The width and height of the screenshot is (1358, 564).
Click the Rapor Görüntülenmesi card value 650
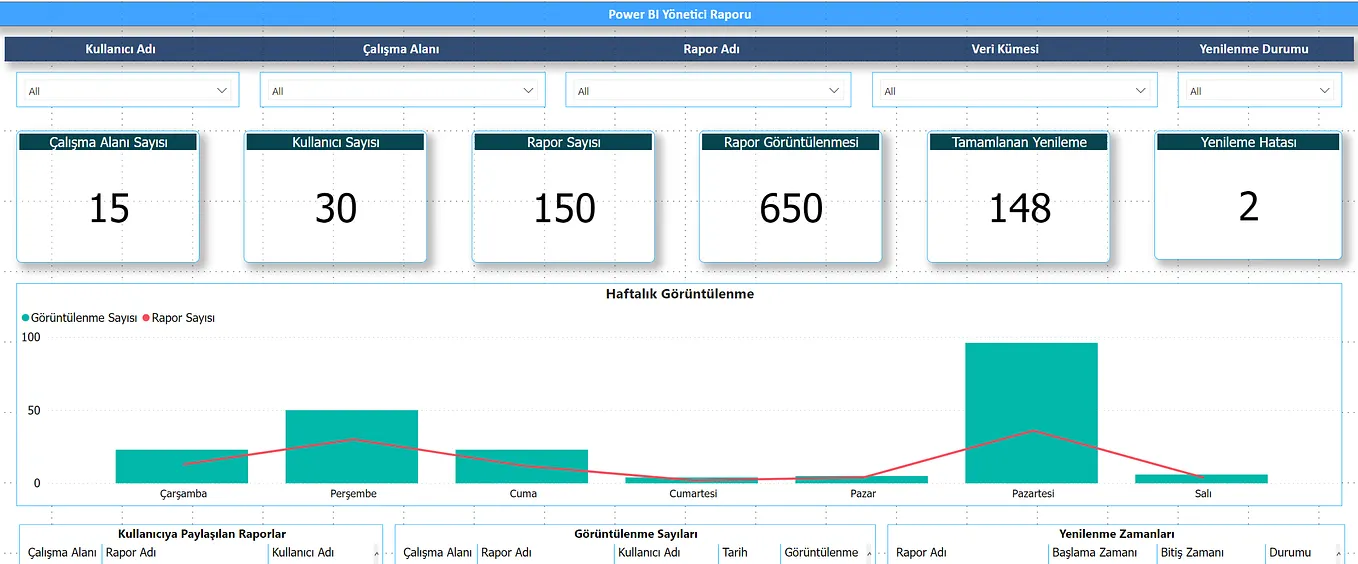[x=791, y=208]
